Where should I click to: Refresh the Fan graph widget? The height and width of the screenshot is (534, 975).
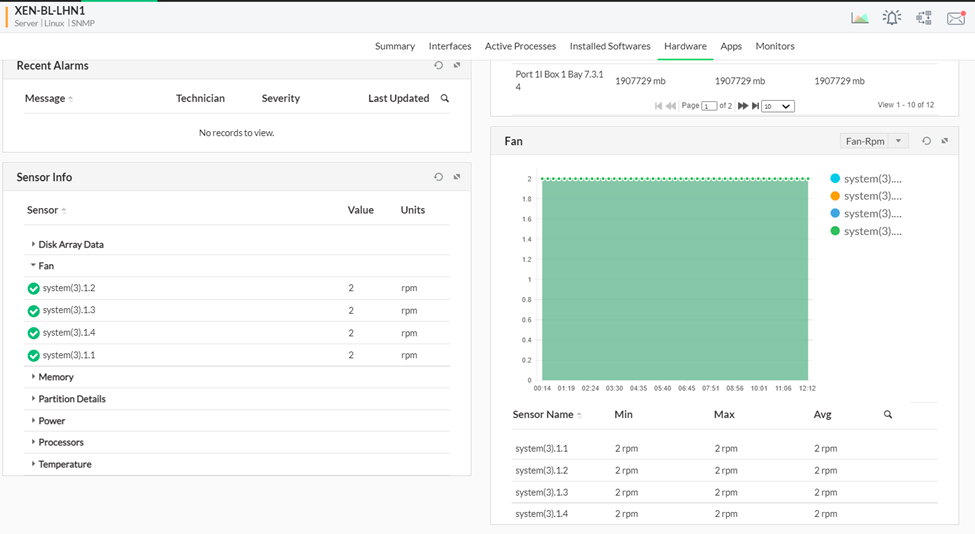coord(926,141)
